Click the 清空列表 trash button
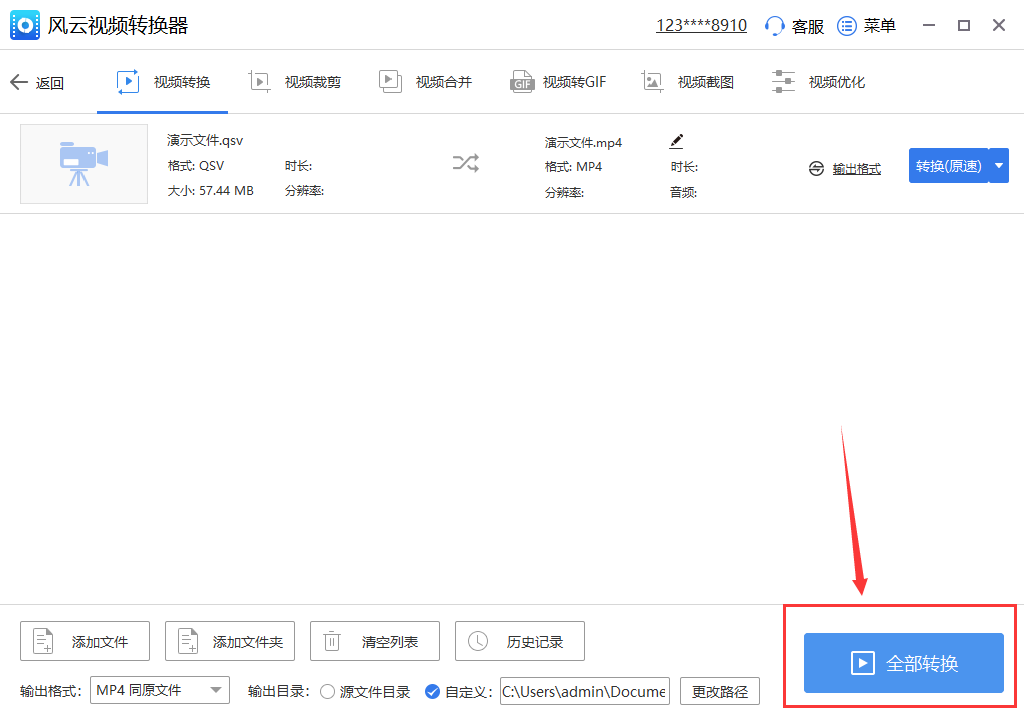This screenshot has width=1024, height=720. 375,642
